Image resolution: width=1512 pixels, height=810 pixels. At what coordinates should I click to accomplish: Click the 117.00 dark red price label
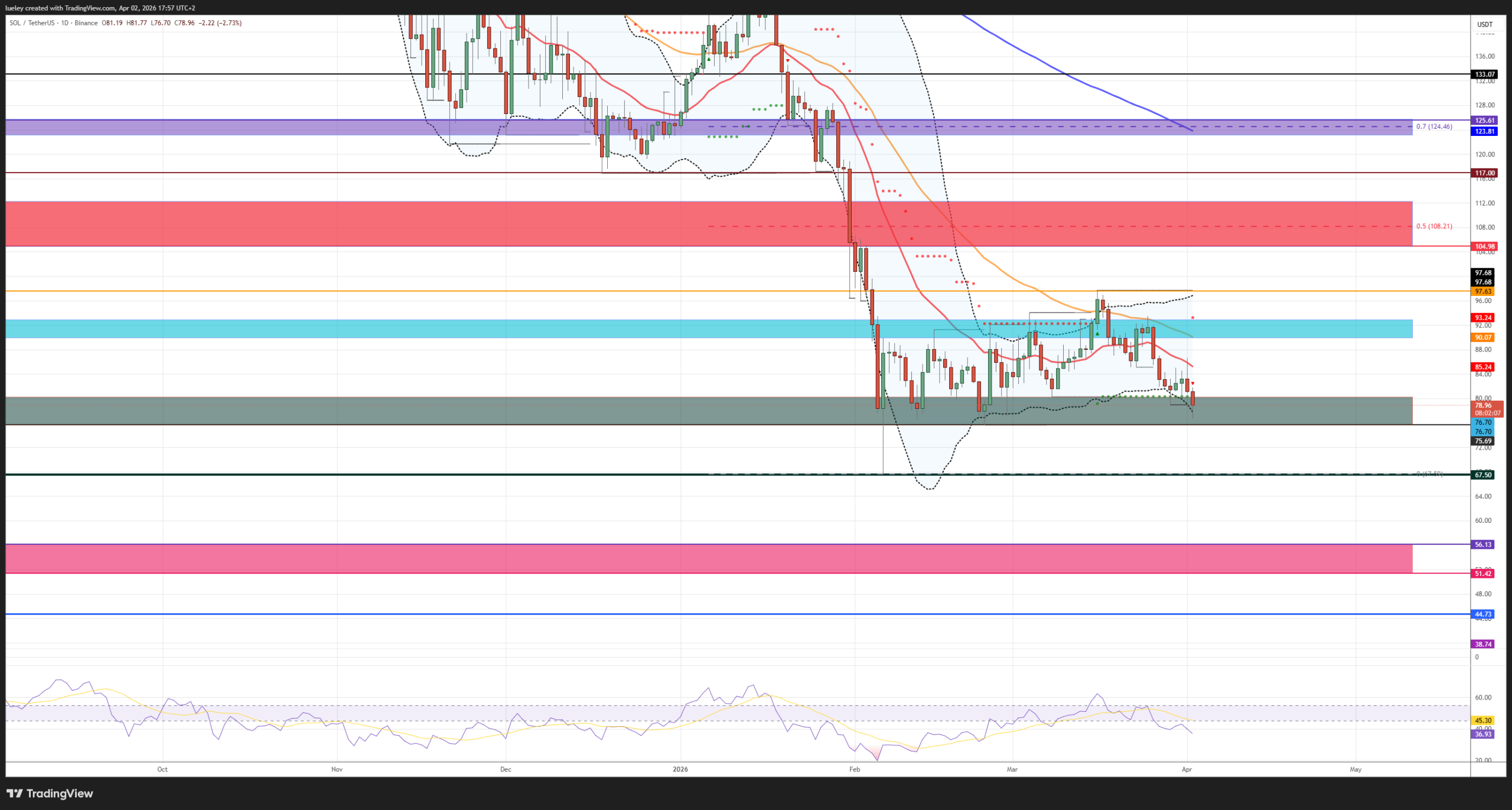point(1484,173)
